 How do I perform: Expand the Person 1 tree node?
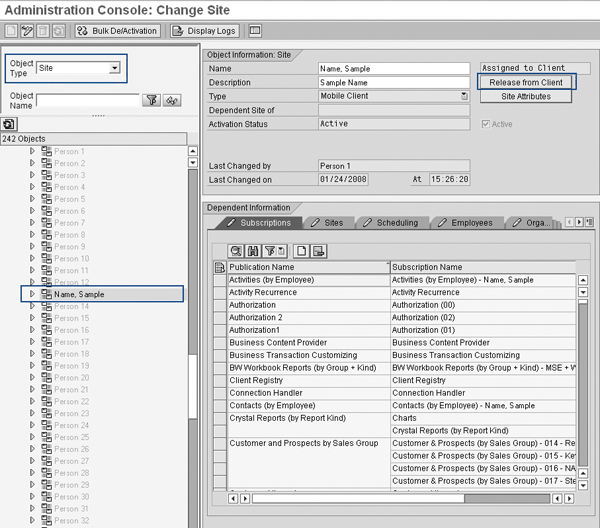(x=32, y=151)
